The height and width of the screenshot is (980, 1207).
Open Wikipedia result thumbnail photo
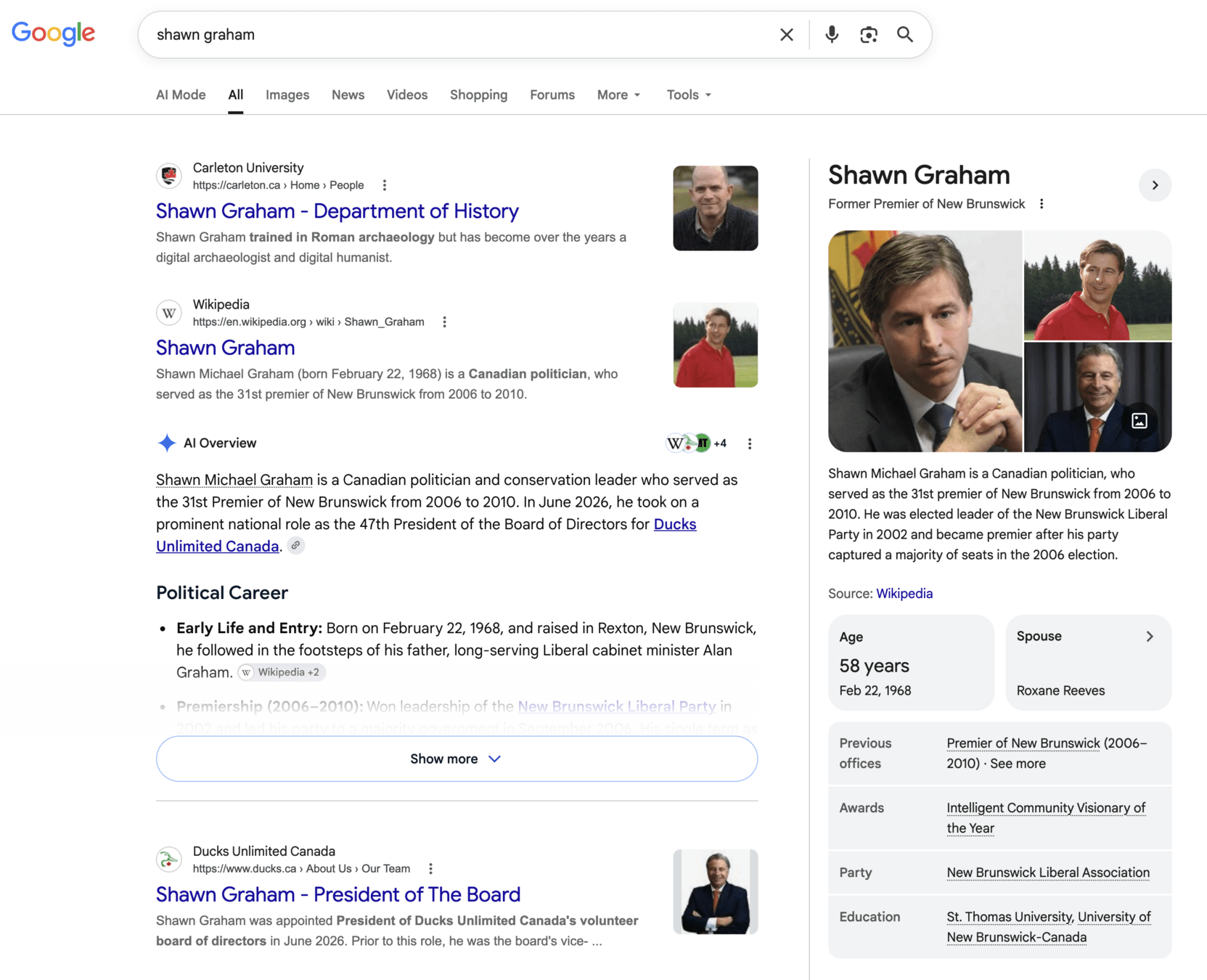click(x=716, y=345)
